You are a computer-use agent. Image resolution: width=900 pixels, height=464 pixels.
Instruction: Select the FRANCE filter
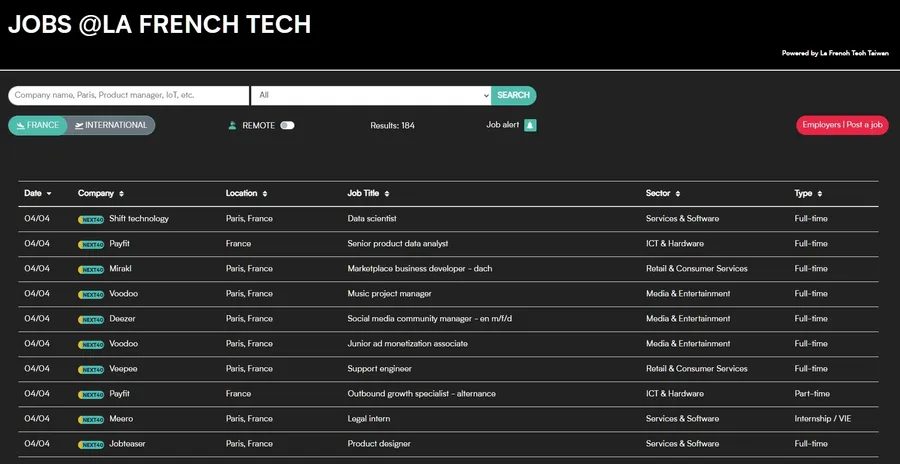tap(38, 125)
